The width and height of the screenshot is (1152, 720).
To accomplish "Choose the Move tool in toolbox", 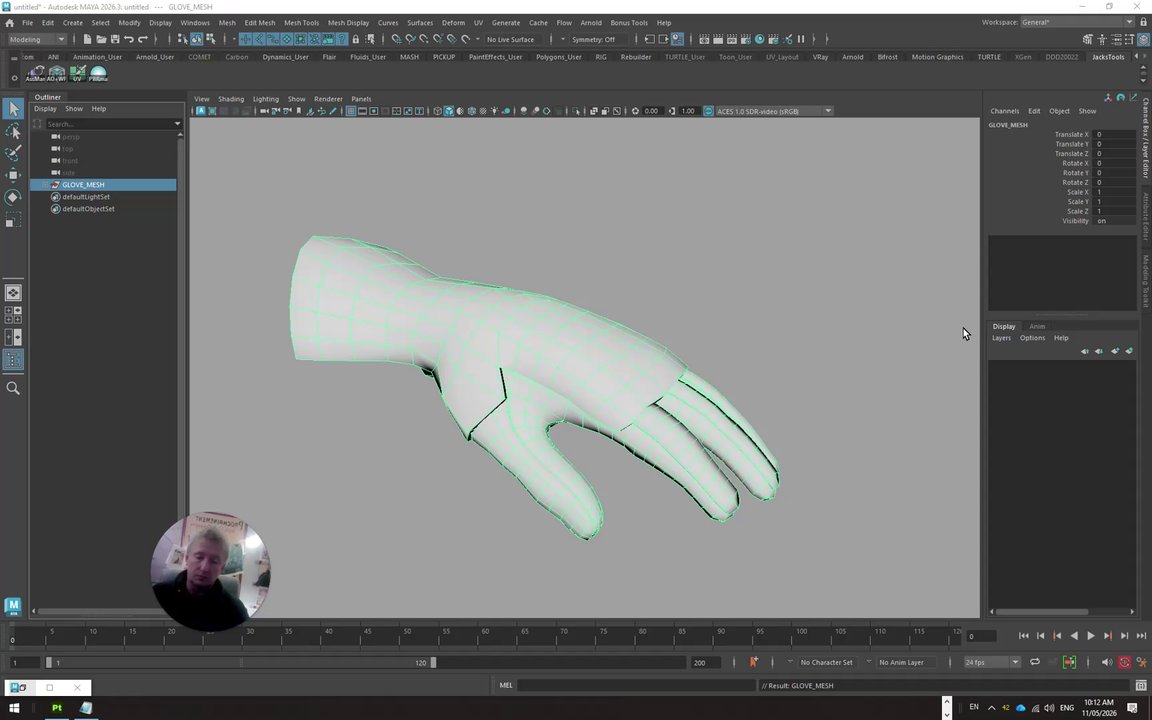I will coord(13,175).
